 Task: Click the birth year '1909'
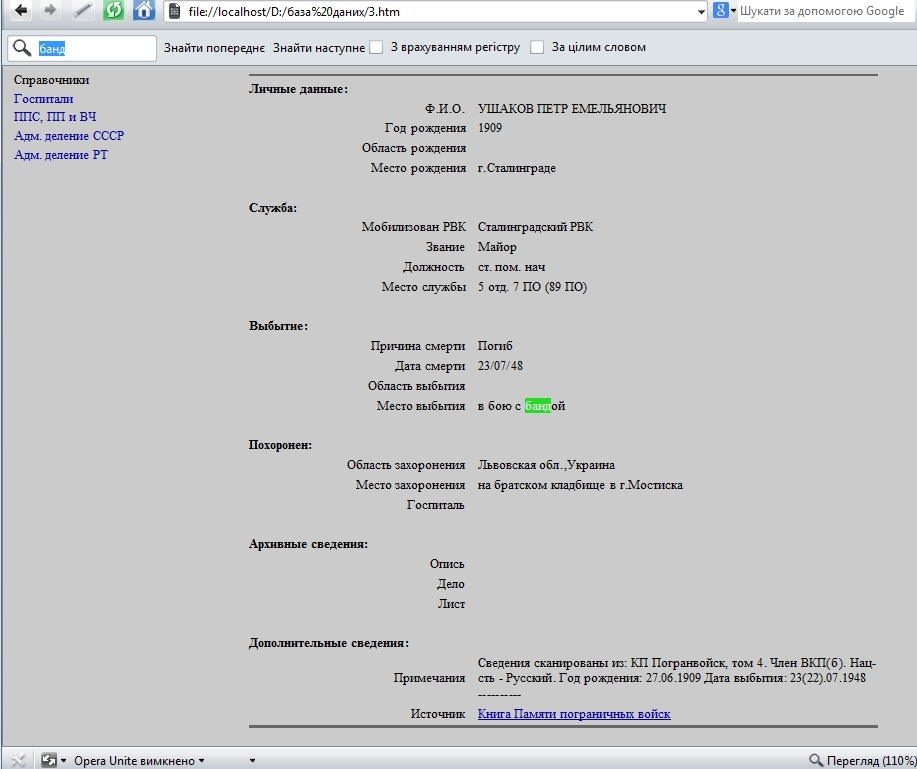pyautogui.click(x=489, y=128)
